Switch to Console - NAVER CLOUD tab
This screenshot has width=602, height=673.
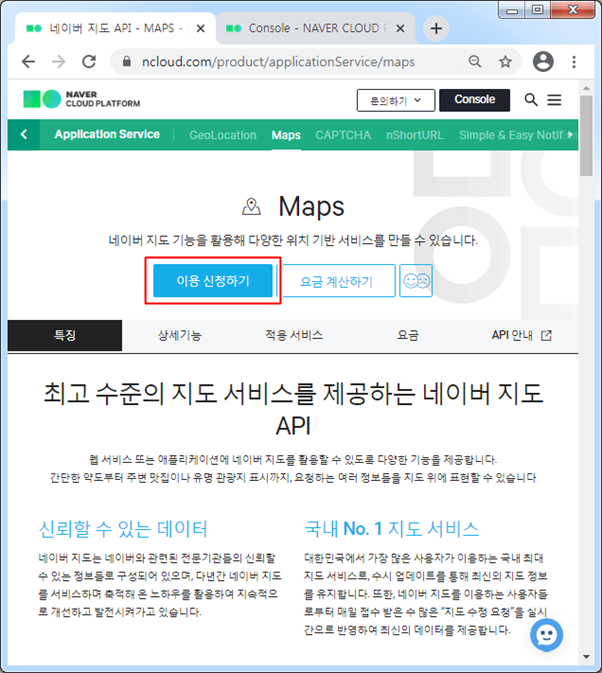[x=316, y=28]
